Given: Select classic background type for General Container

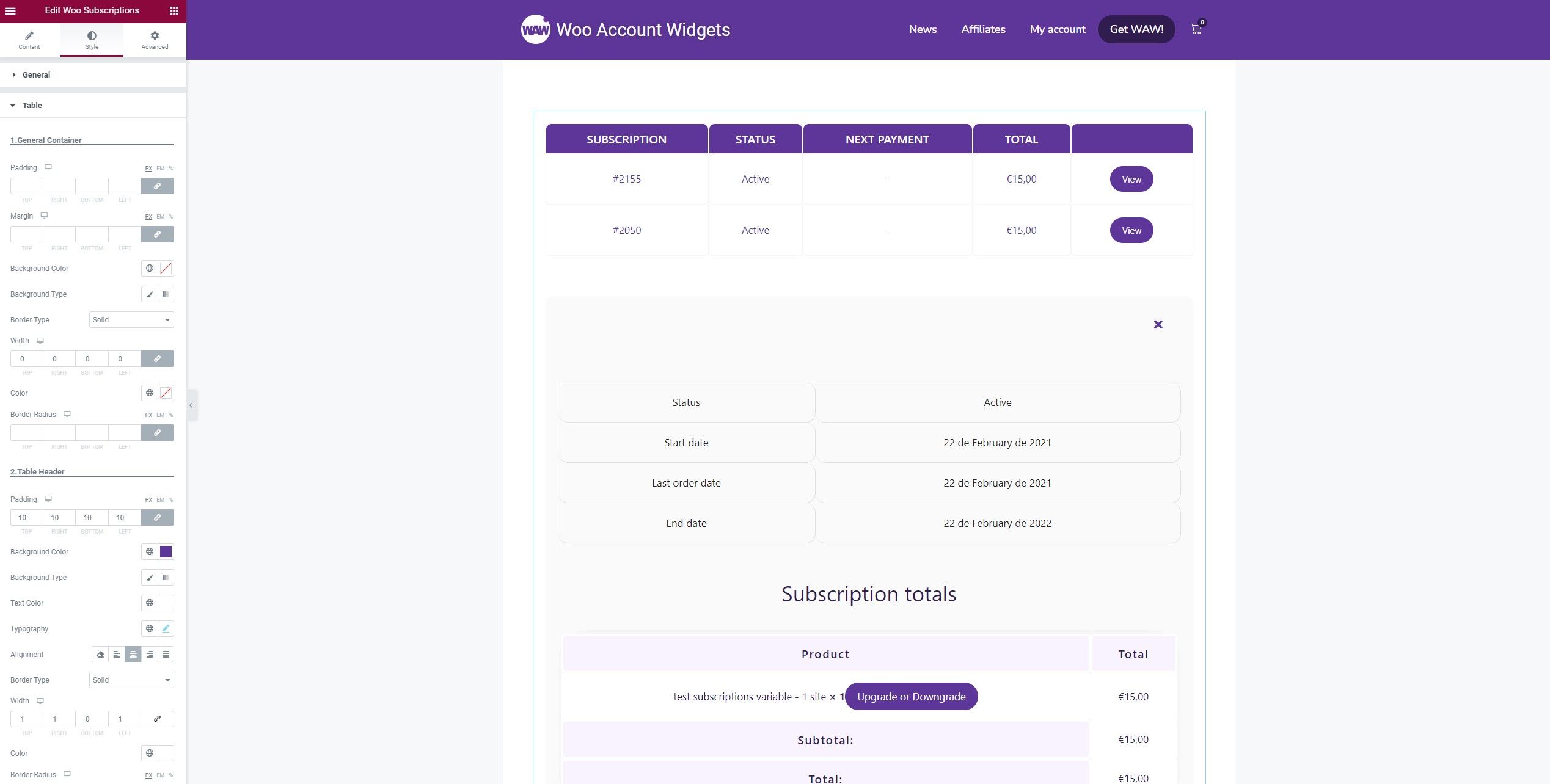Looking at the screenshot, I should point(150,294).
